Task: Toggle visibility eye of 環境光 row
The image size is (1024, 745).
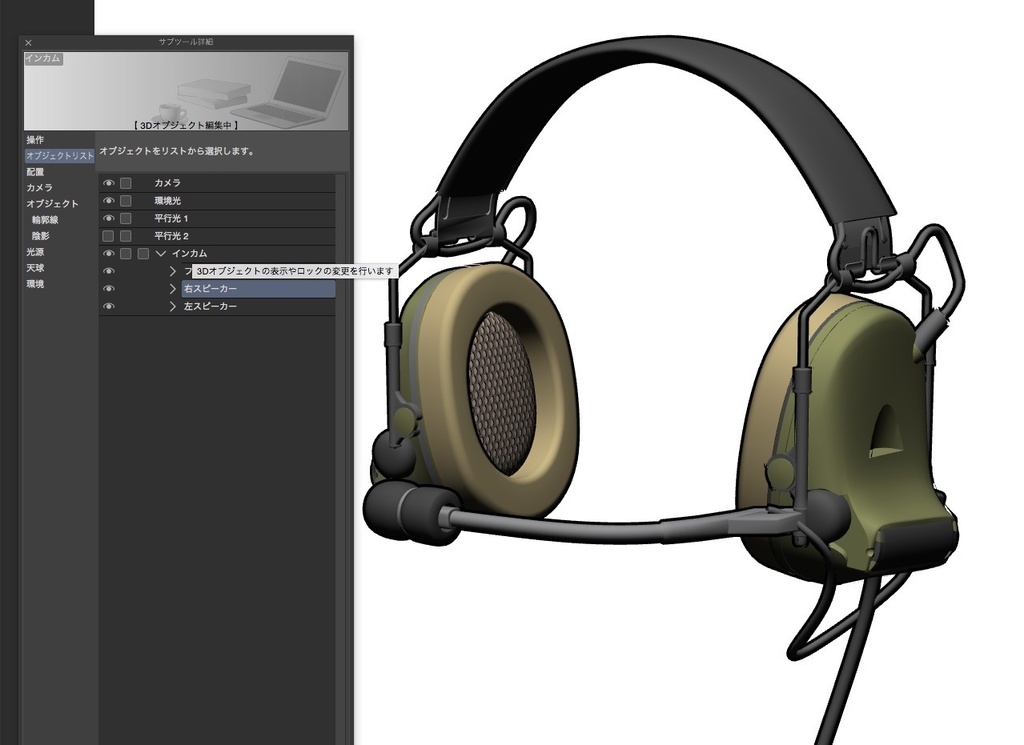Action: [108, 201]
